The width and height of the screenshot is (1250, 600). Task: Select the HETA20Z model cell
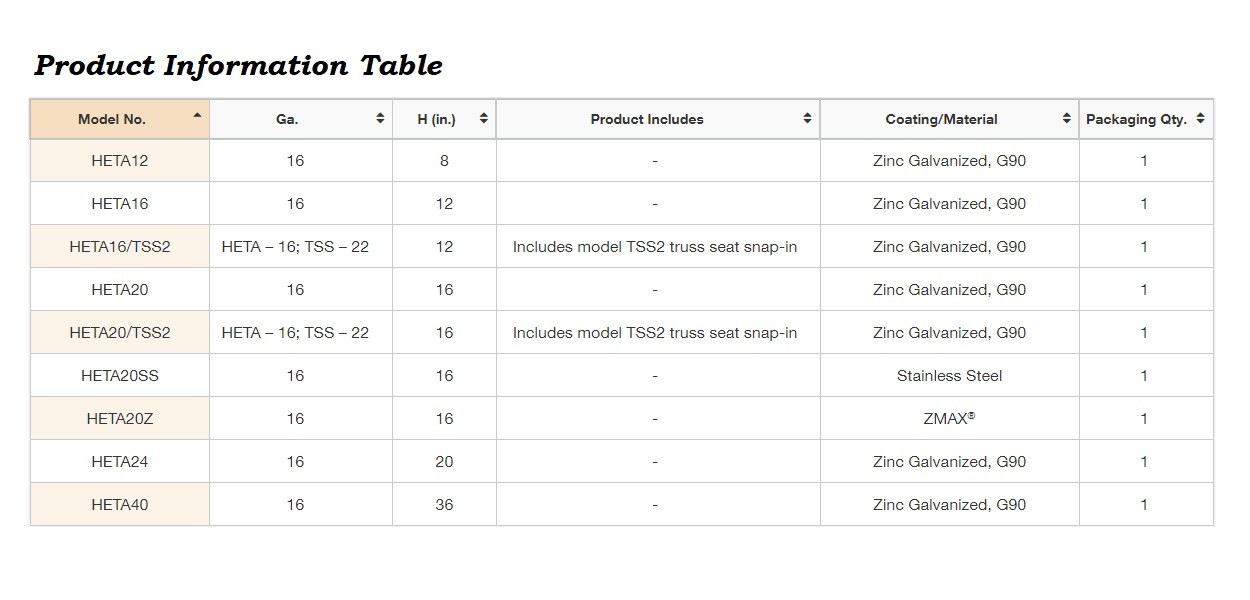(x=120, y=419)
